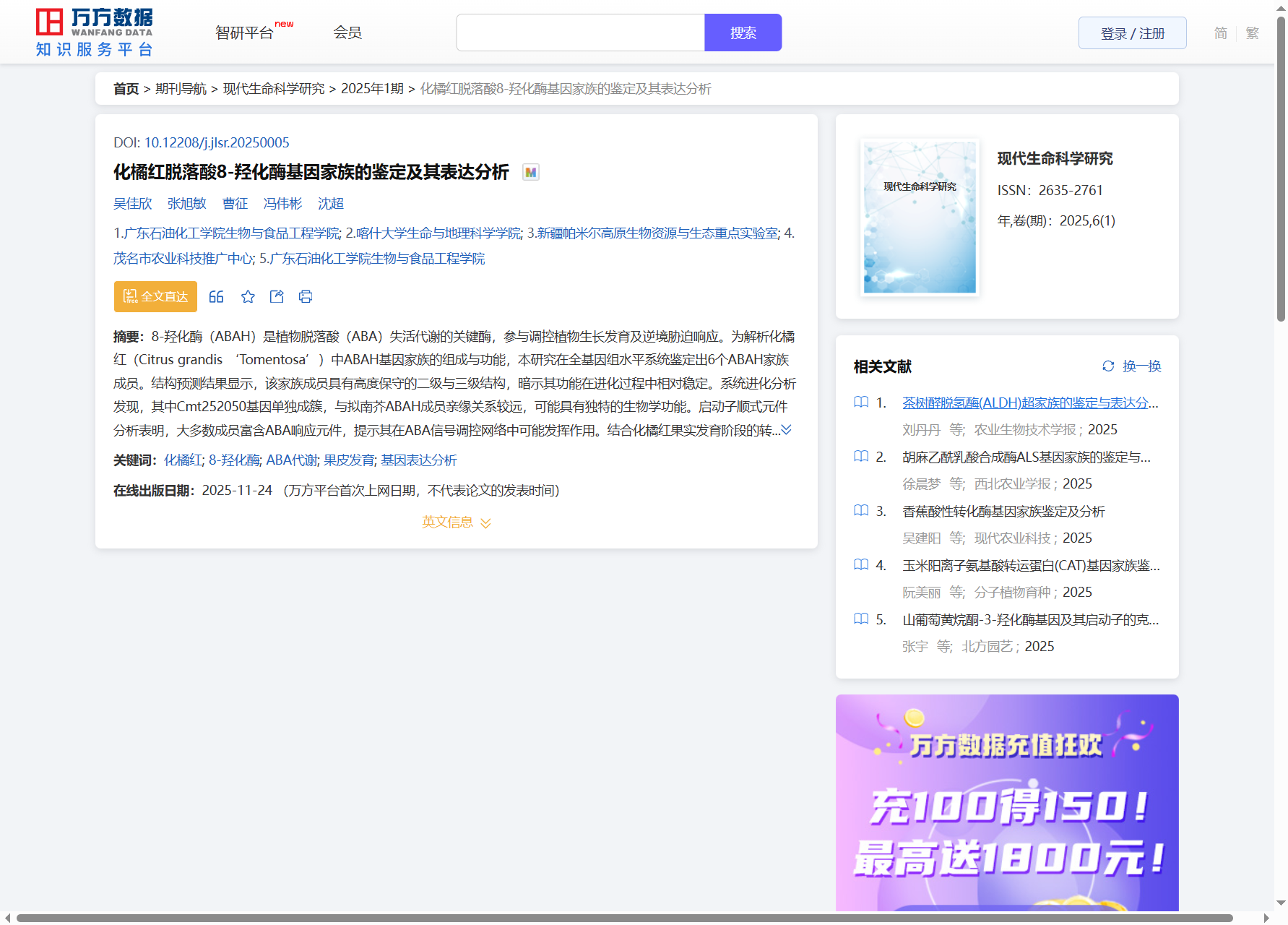Switch to simplified Chinese 简
1288x925 pixels.
(1220, 33)
